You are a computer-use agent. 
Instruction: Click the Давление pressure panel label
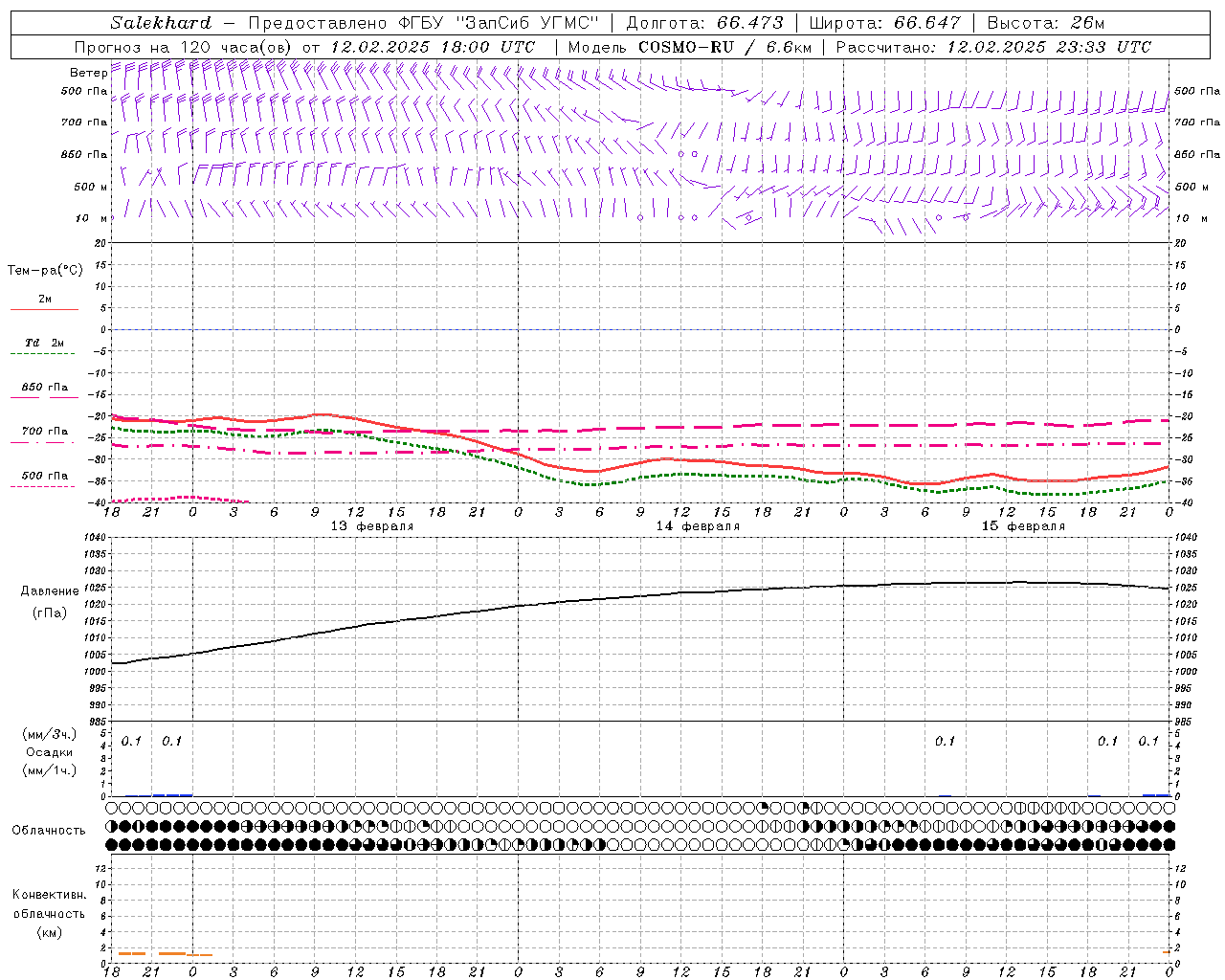tap(50, 591)
